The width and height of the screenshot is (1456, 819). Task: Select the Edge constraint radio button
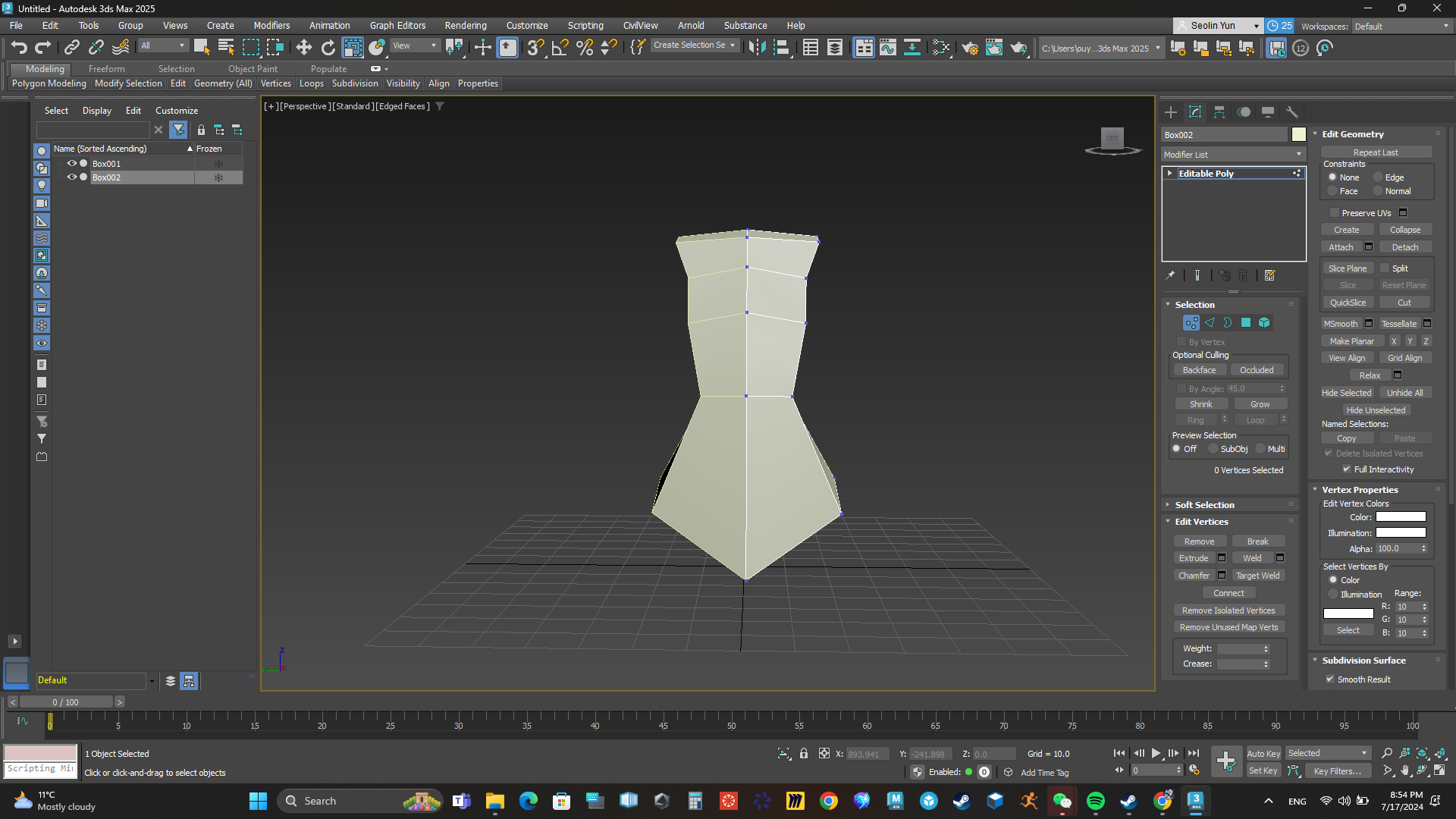click(1378, 177)
